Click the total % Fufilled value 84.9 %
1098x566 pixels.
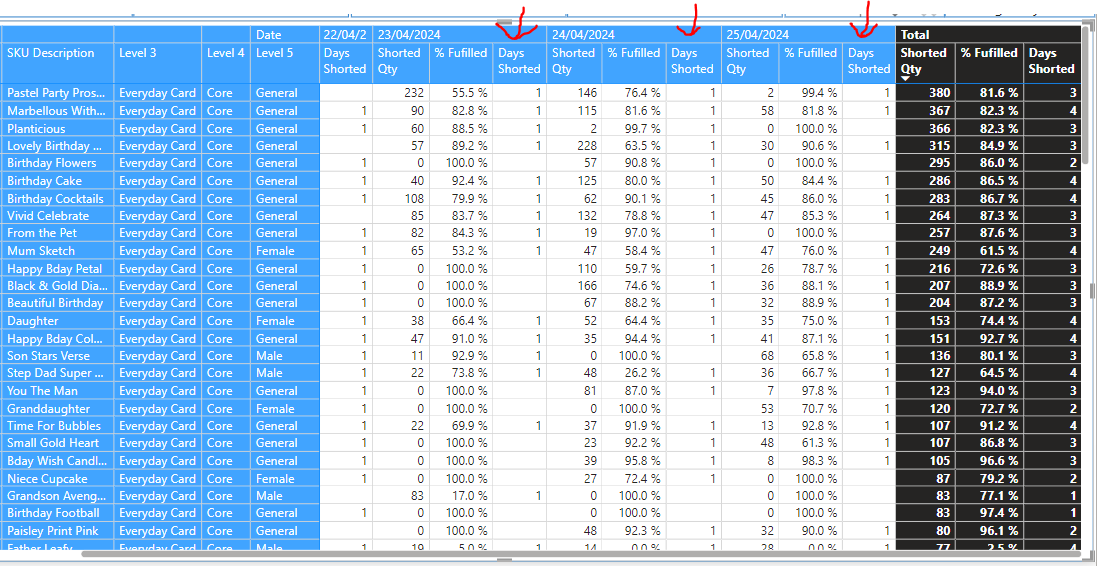click(x=999, y=146)
